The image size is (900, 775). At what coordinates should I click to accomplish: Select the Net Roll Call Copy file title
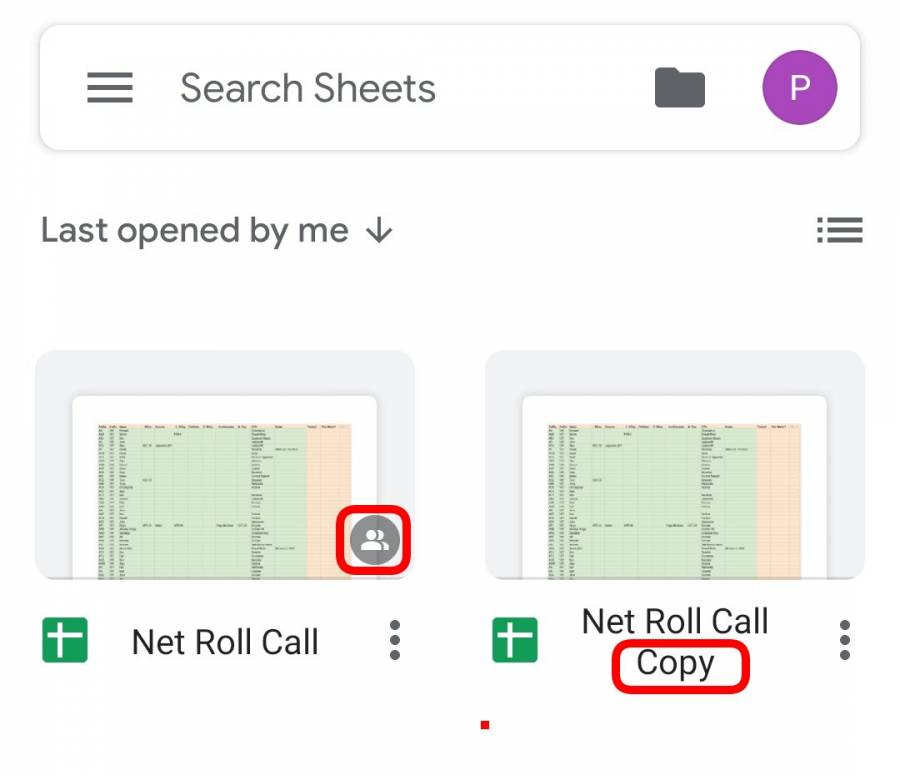(675, 643)
